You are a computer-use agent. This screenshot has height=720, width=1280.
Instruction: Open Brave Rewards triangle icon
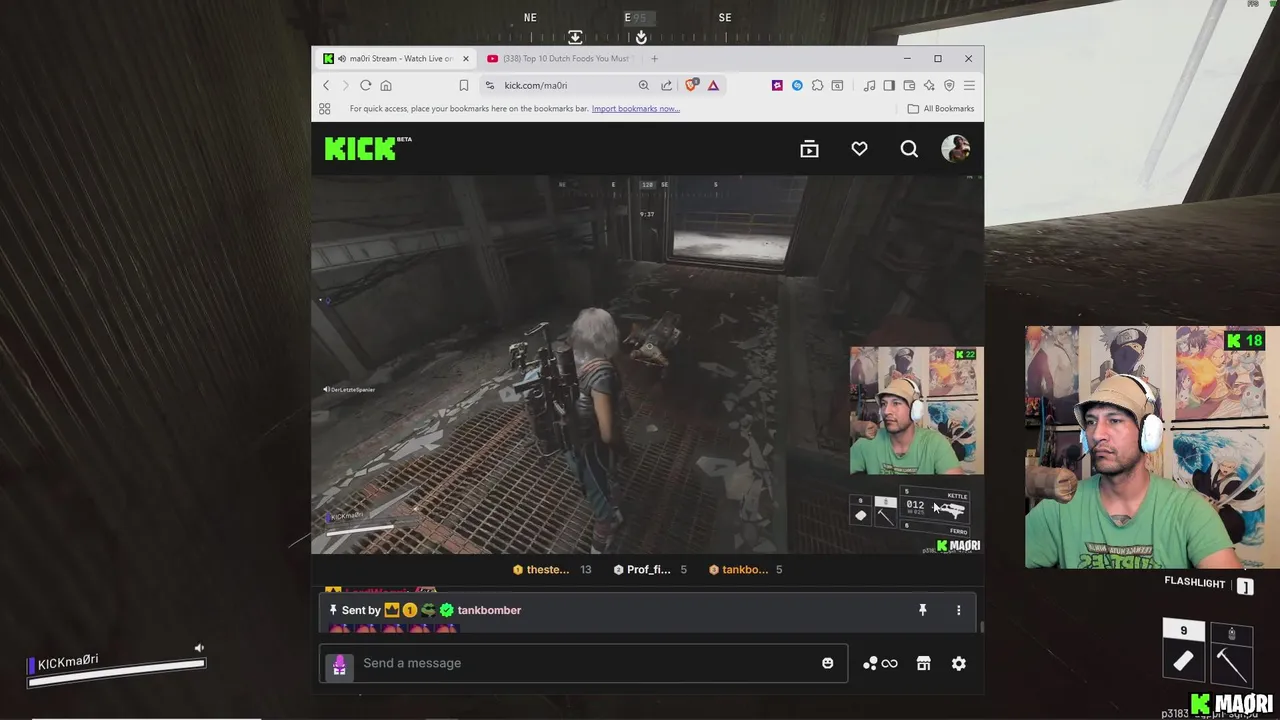coord(713,86)
